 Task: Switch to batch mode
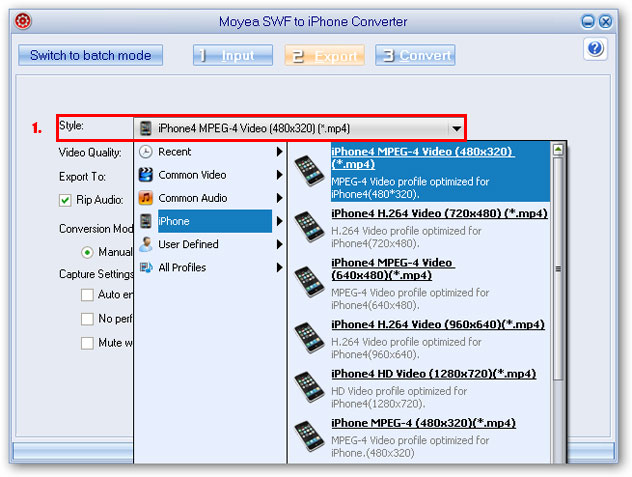pos(91,55)
